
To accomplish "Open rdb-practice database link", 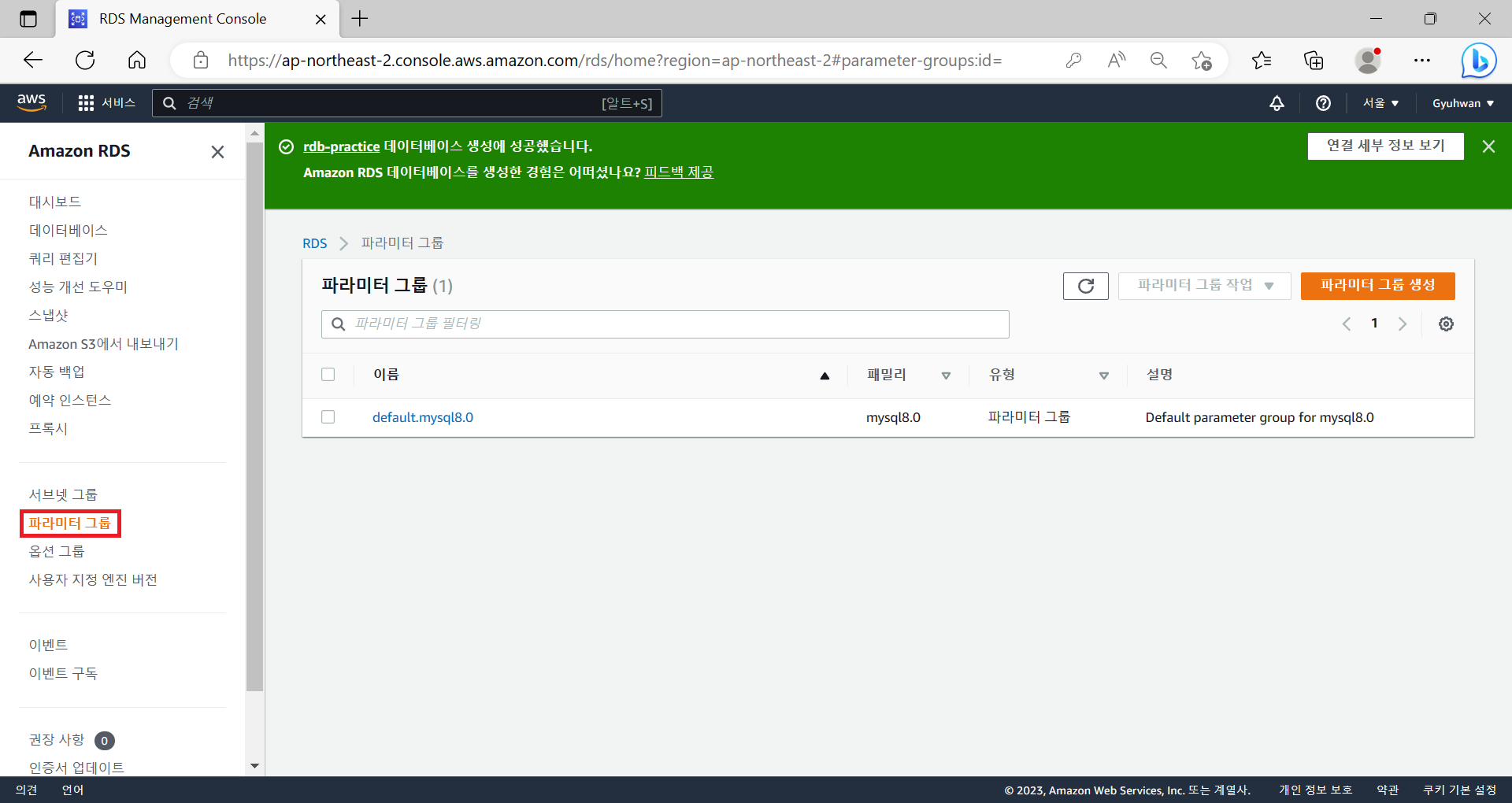I will pos(341,146).
